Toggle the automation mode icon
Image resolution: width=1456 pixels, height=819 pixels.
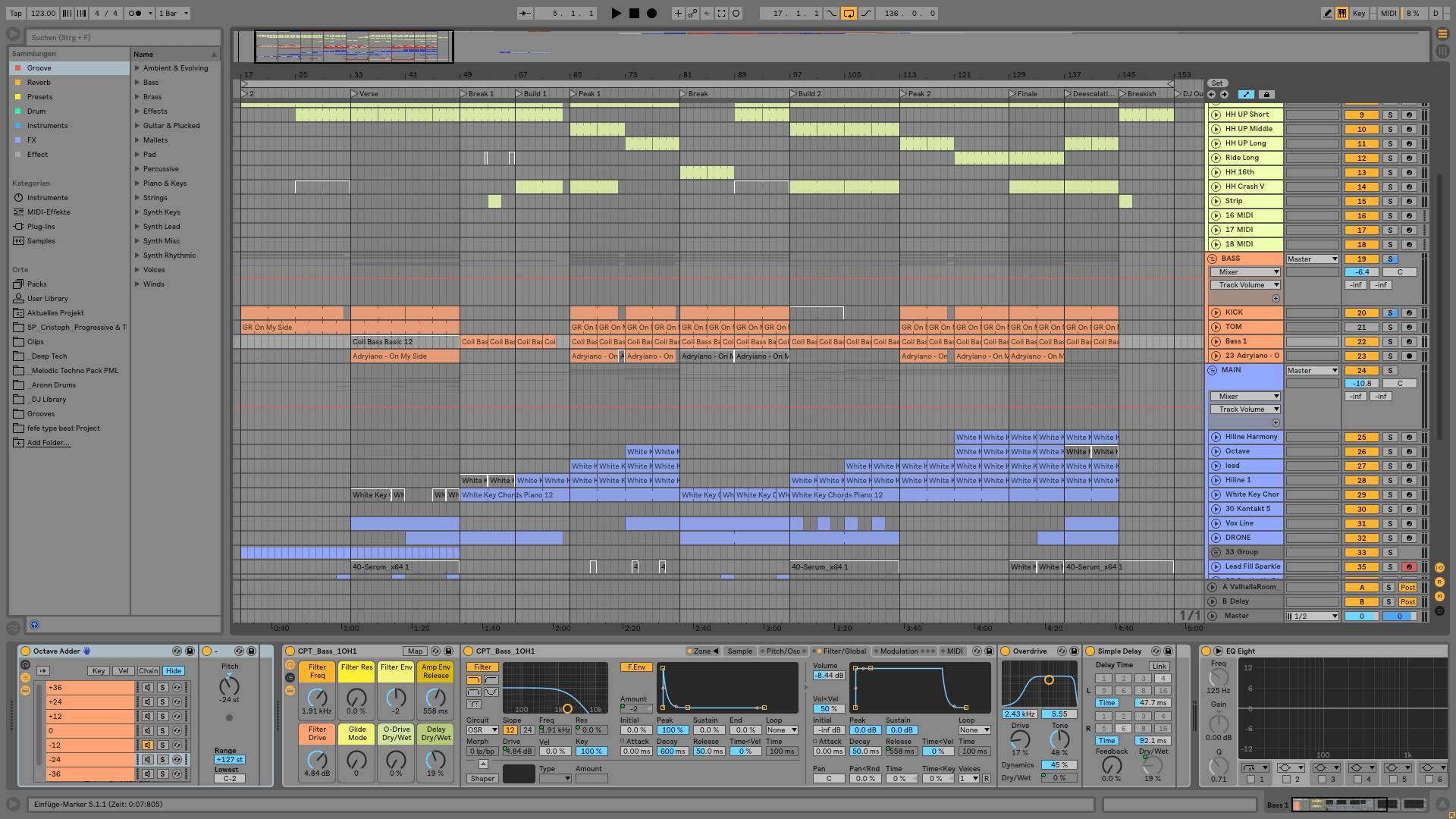pos(1246,95)
